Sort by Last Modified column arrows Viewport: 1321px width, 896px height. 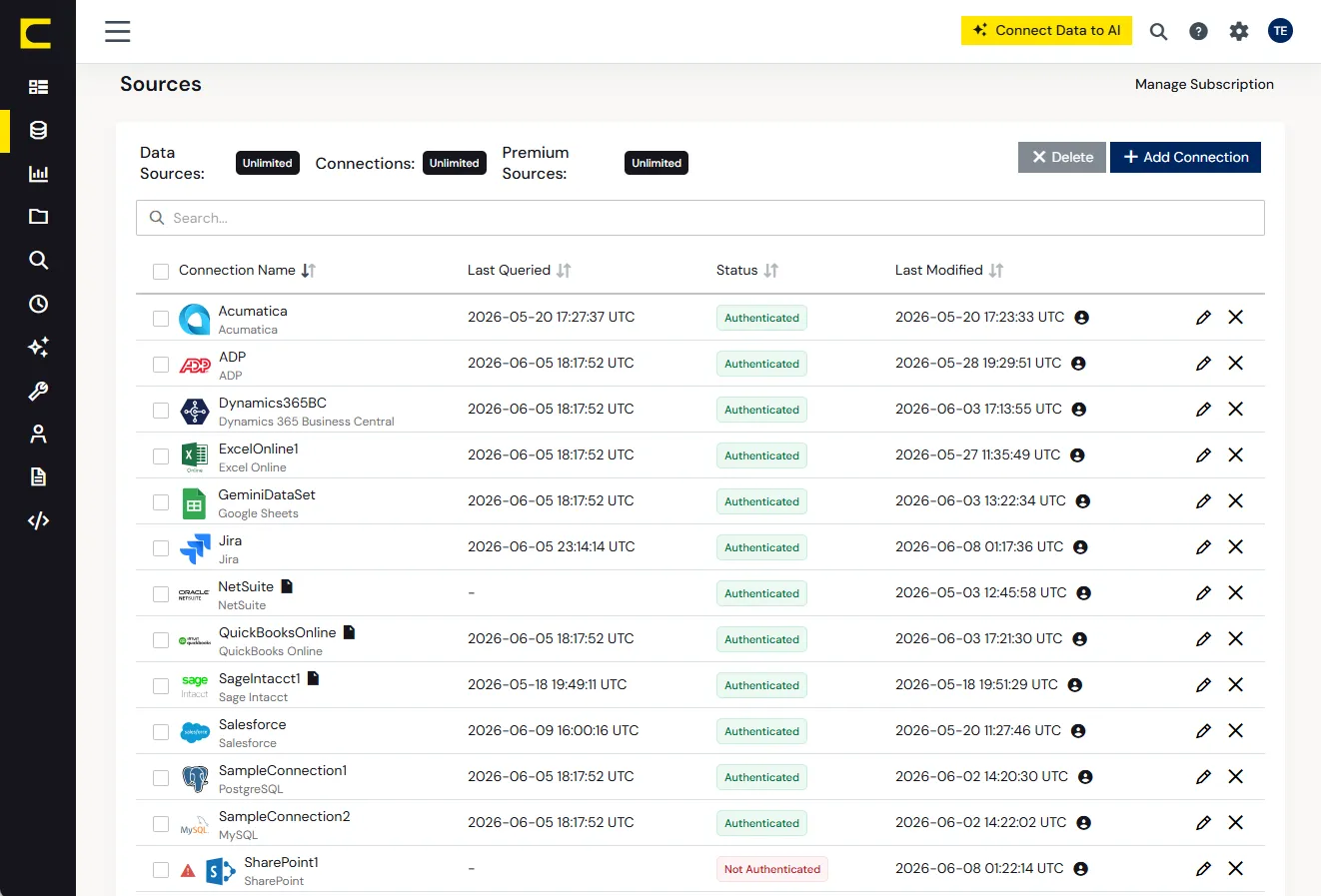pos(996,271)
